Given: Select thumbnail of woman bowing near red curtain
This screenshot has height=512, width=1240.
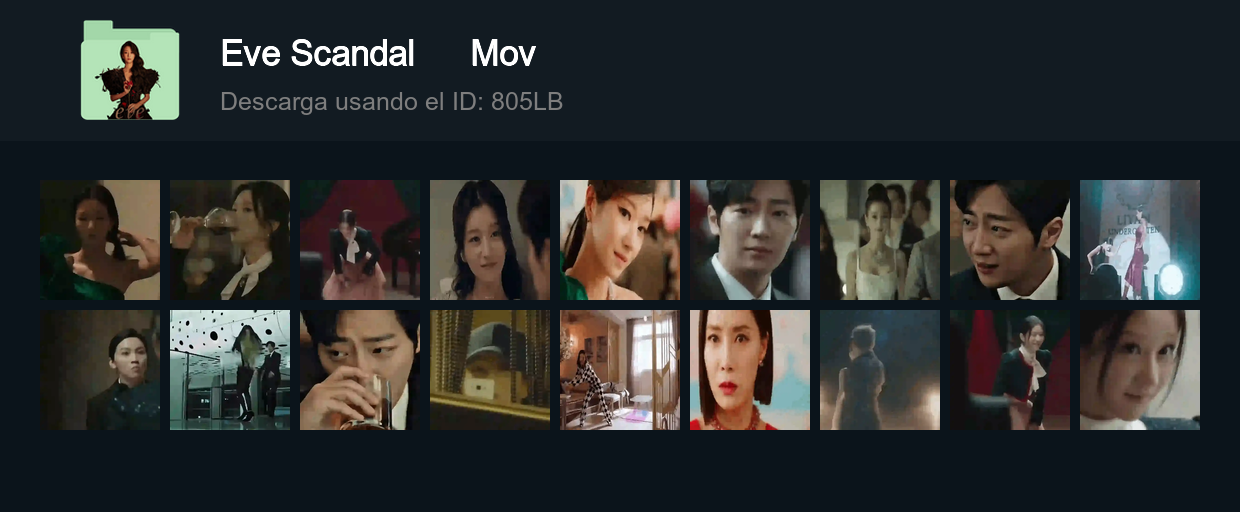Looking at the screenshot, I should (x=360, y=240).
